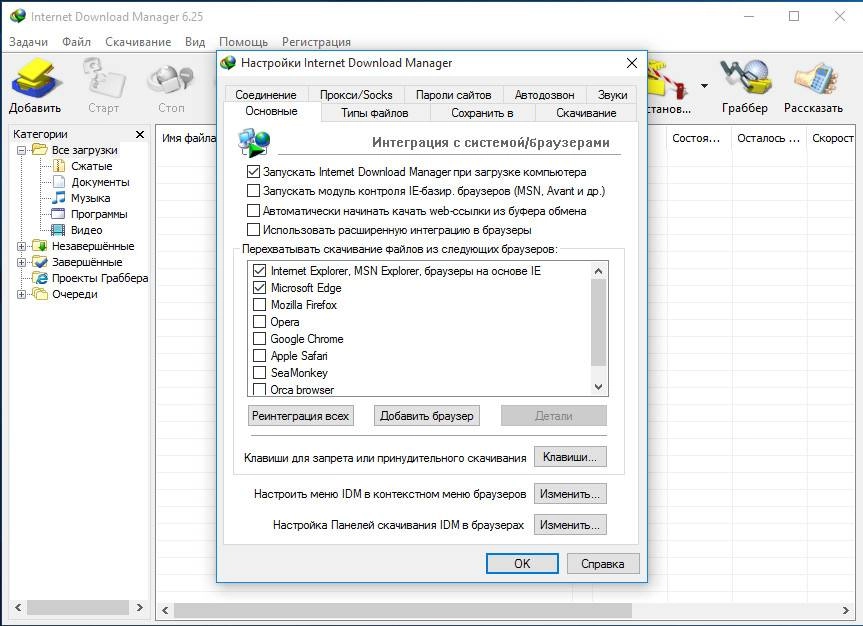The height and width of the screenshot is (626, 863).
Task: Switch to the Автодозвон tab
Action: pos(544,95)
